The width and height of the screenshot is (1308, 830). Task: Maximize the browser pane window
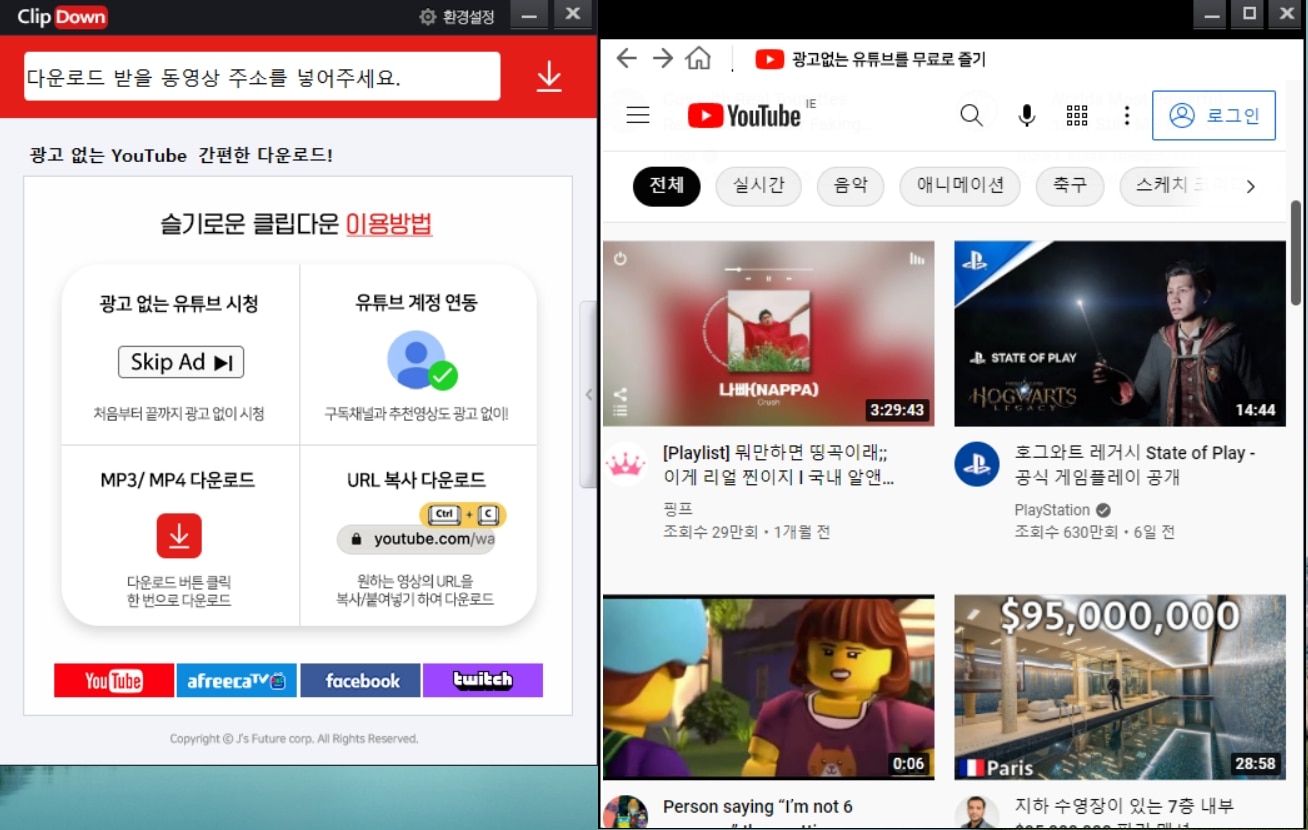click(x=1249, y=13)
